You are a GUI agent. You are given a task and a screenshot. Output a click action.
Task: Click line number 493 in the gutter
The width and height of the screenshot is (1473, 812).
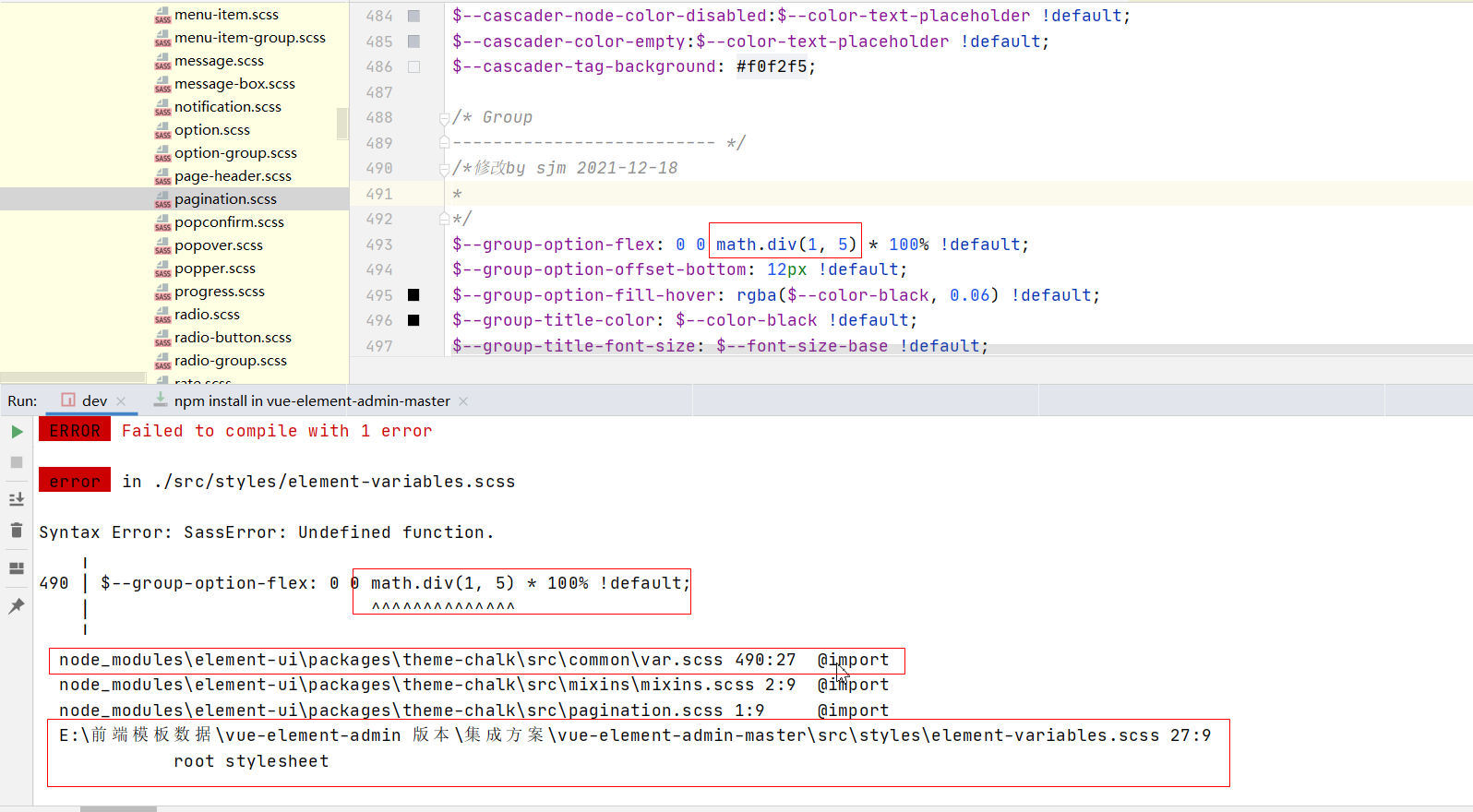(x=379, y=245)
